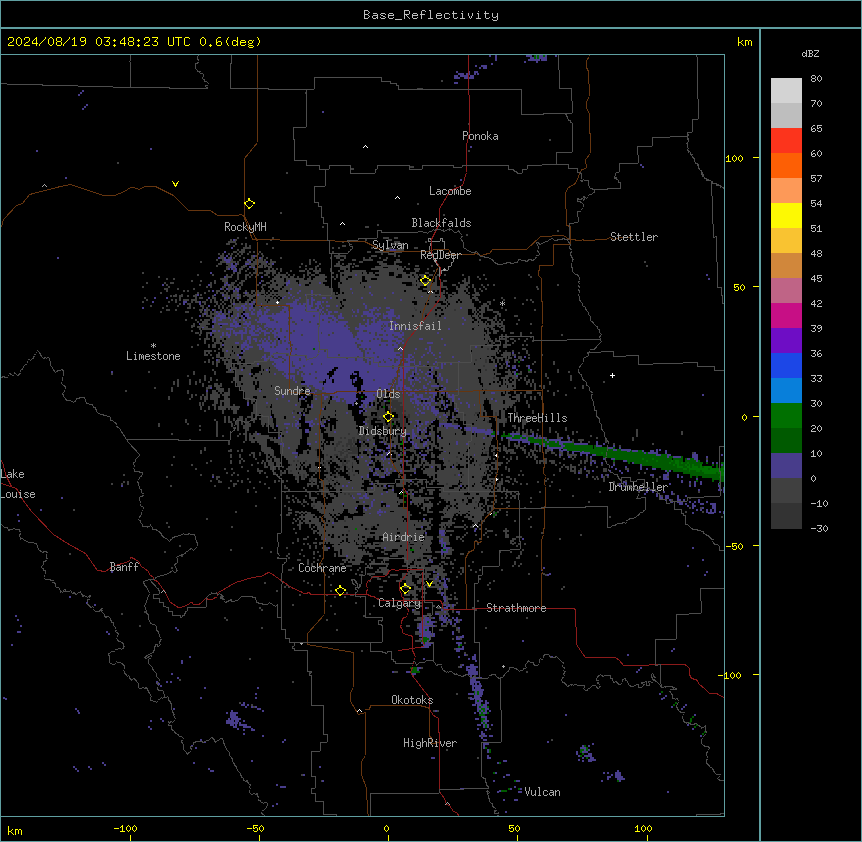862x842 pixels.
Task: Click the Sundre label
Action: tap(292, 391)
